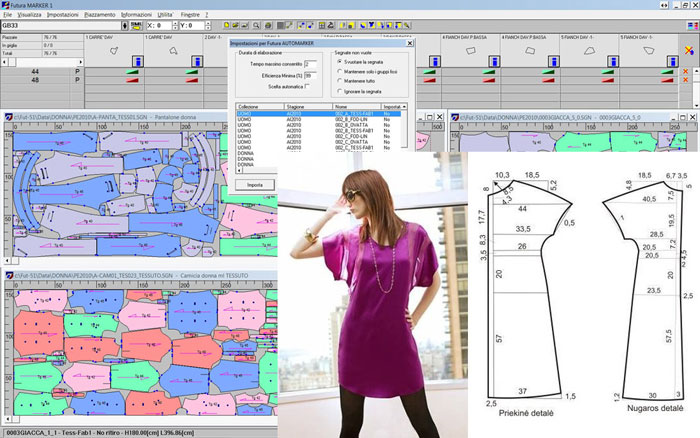Click the red X icon in row 44

pyautogui.click(x=686, y=72)
